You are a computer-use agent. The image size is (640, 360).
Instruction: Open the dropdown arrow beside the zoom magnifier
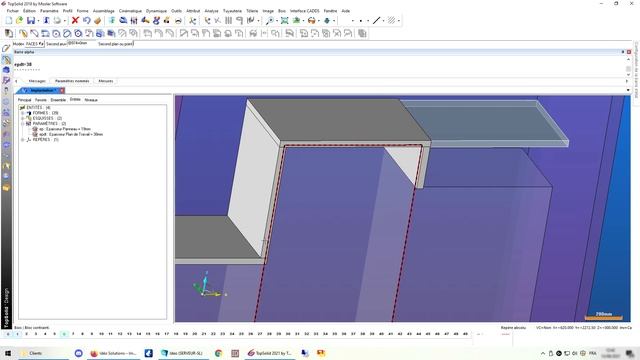[x=276, y=21]
